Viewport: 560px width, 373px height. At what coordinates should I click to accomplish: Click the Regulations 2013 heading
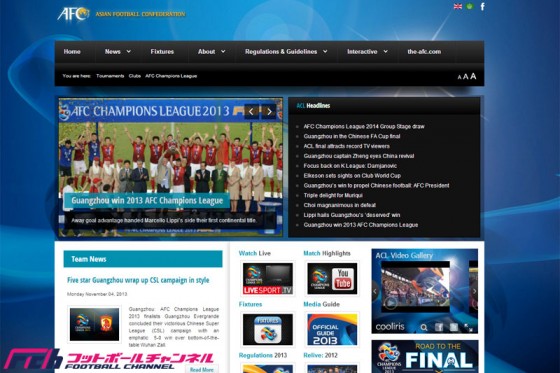point(263,355)
